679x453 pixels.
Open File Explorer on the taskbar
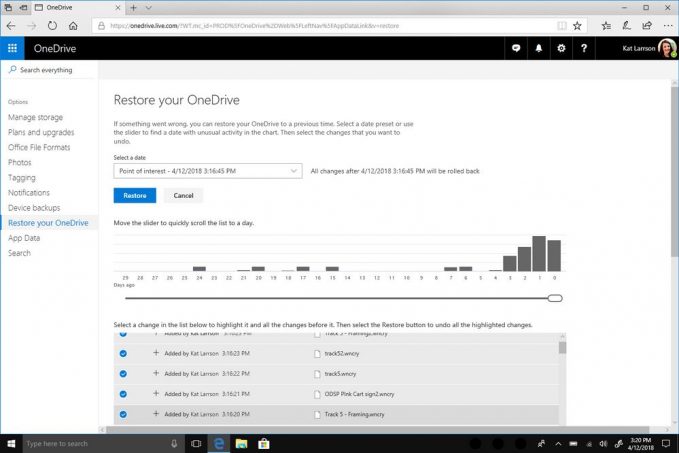241,443
